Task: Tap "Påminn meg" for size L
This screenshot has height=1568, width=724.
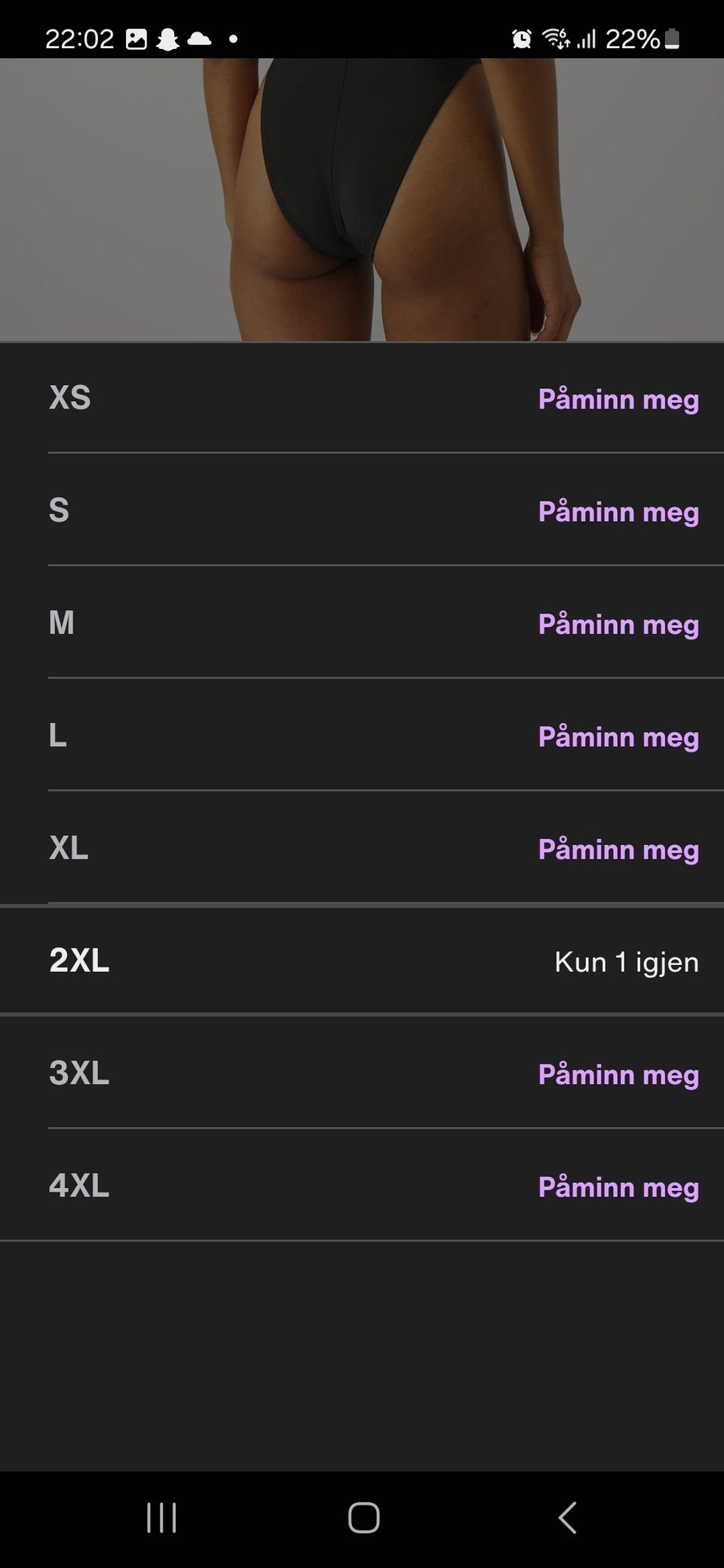Action: [618, 737]
